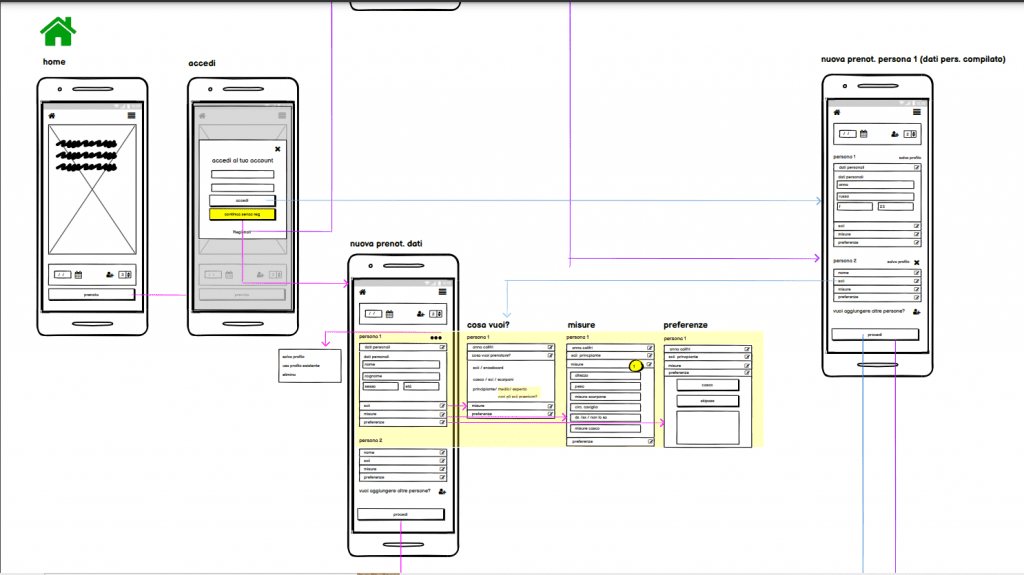Click add-person icon next to 'vuoi aggiungere altre persone?' in nuova prenot. dati
Image resolution: width=1024 pixels, height=575 pixels.
point(441,491)
